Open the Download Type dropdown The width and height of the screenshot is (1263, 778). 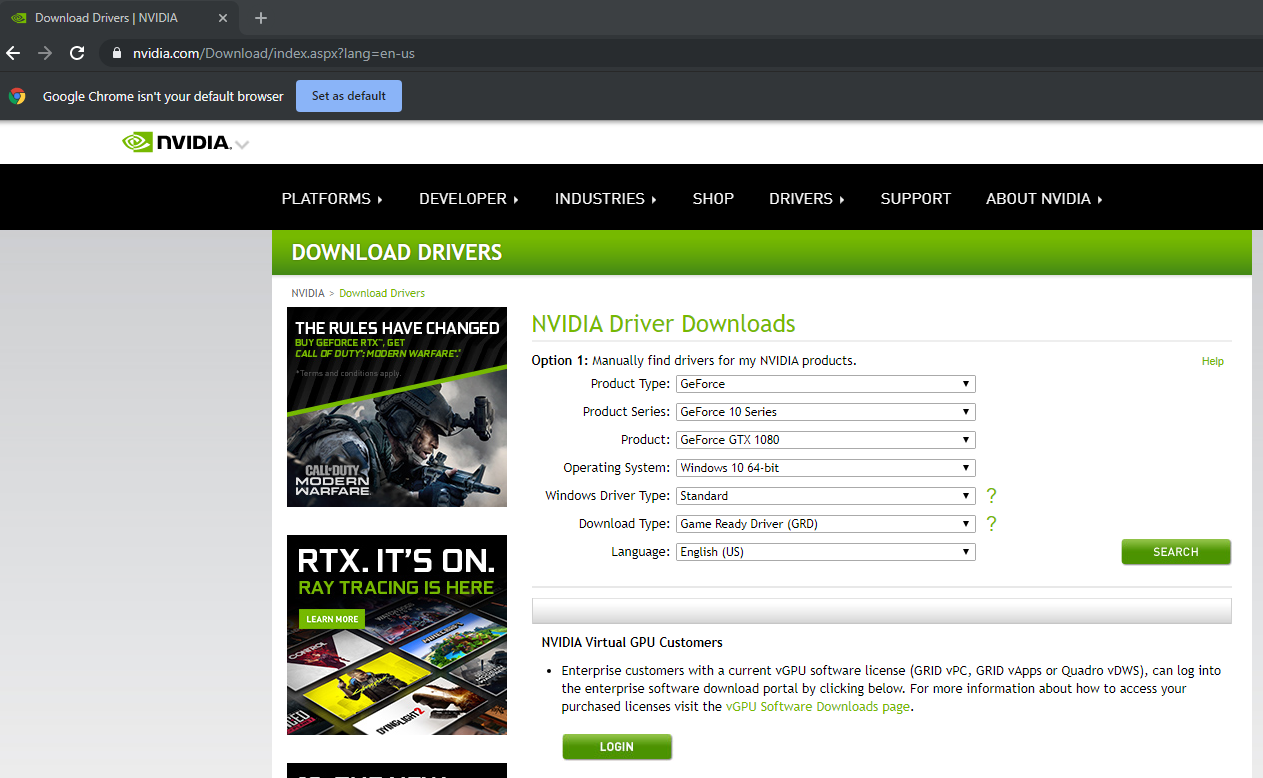click(826, 524)
